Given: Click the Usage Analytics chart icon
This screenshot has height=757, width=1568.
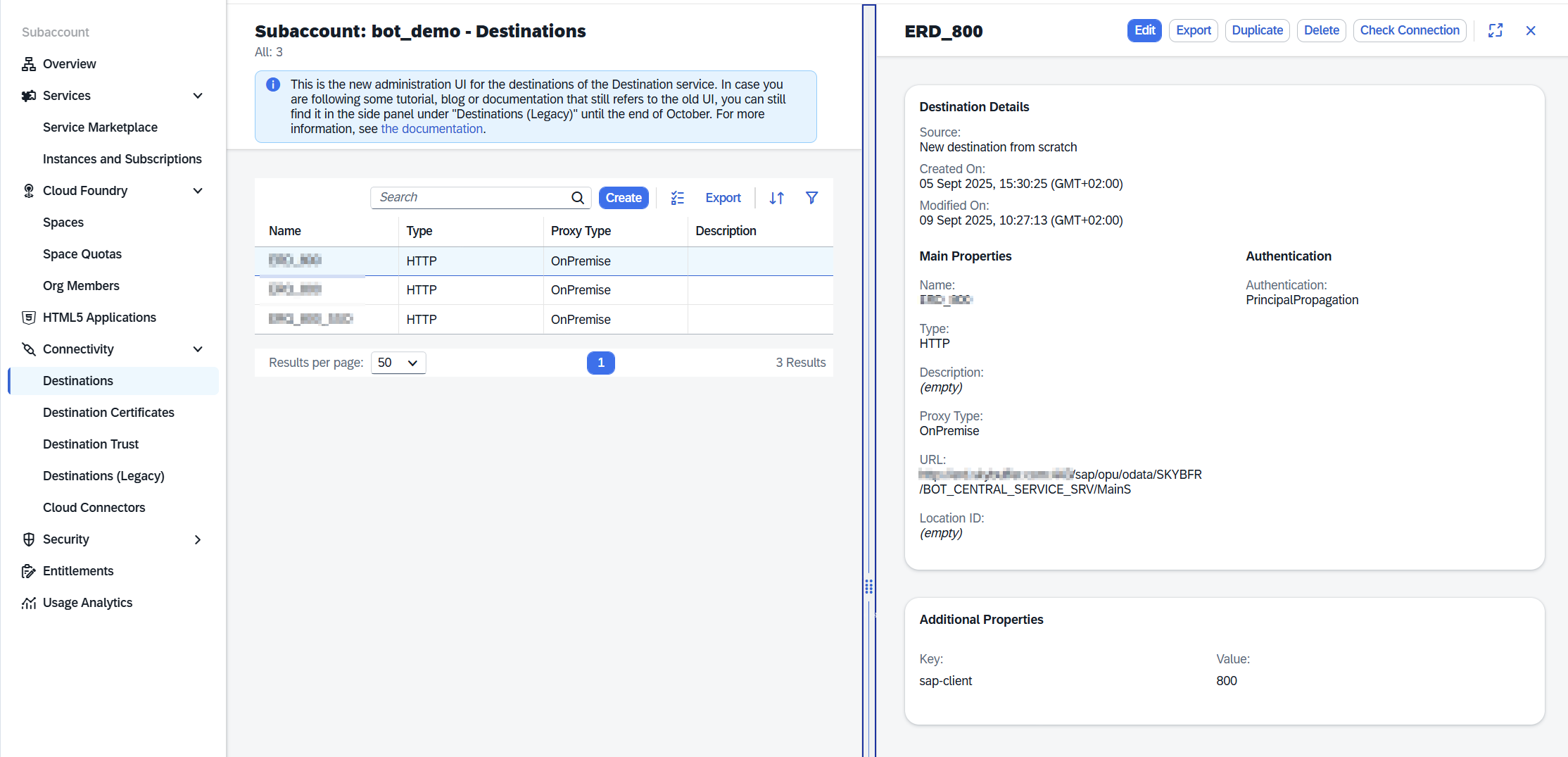Looking at the screenshot, I should (29, 603).
